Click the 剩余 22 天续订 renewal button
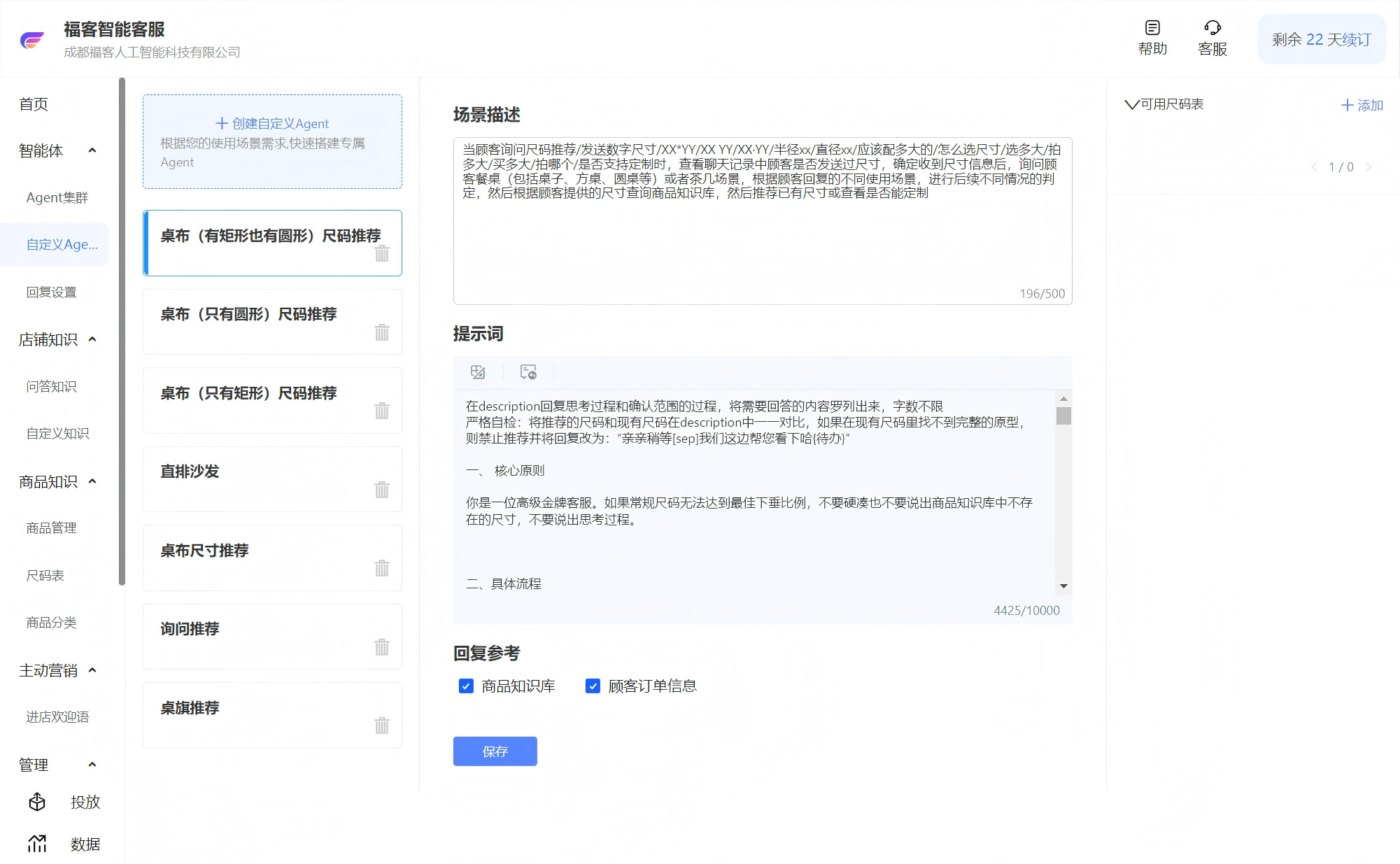 point(1322,40)
